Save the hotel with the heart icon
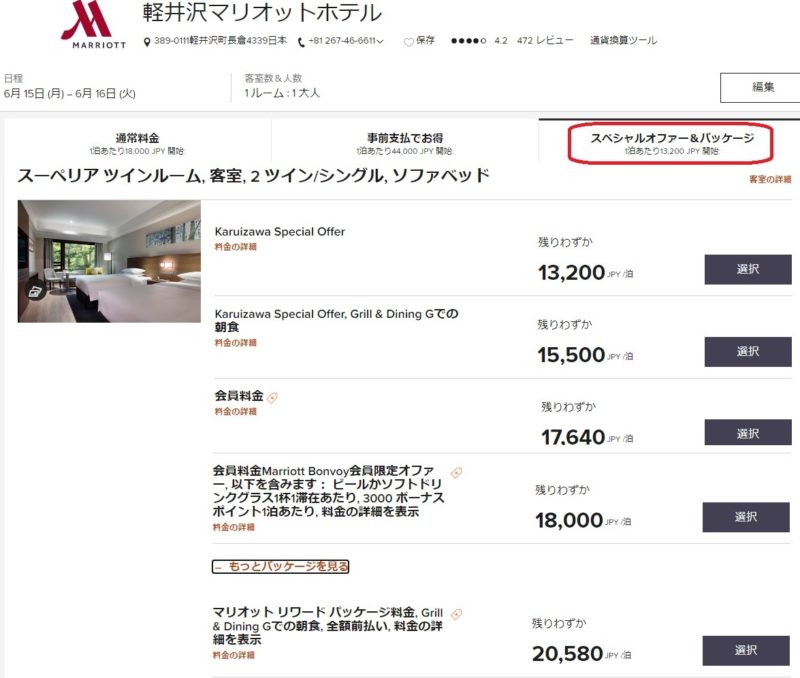The image size is (800, 678). (408, 42)
